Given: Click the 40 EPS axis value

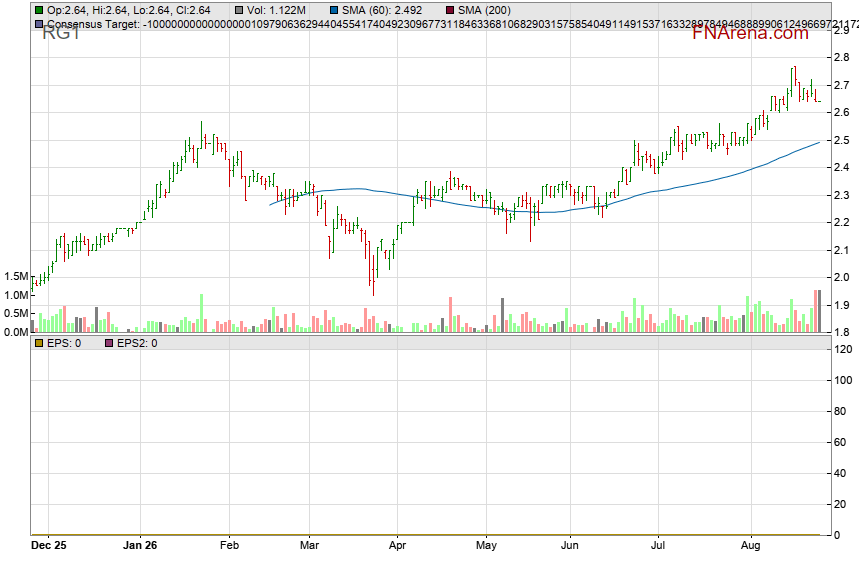Looking at the screenshot, I should tap(840, 473).
